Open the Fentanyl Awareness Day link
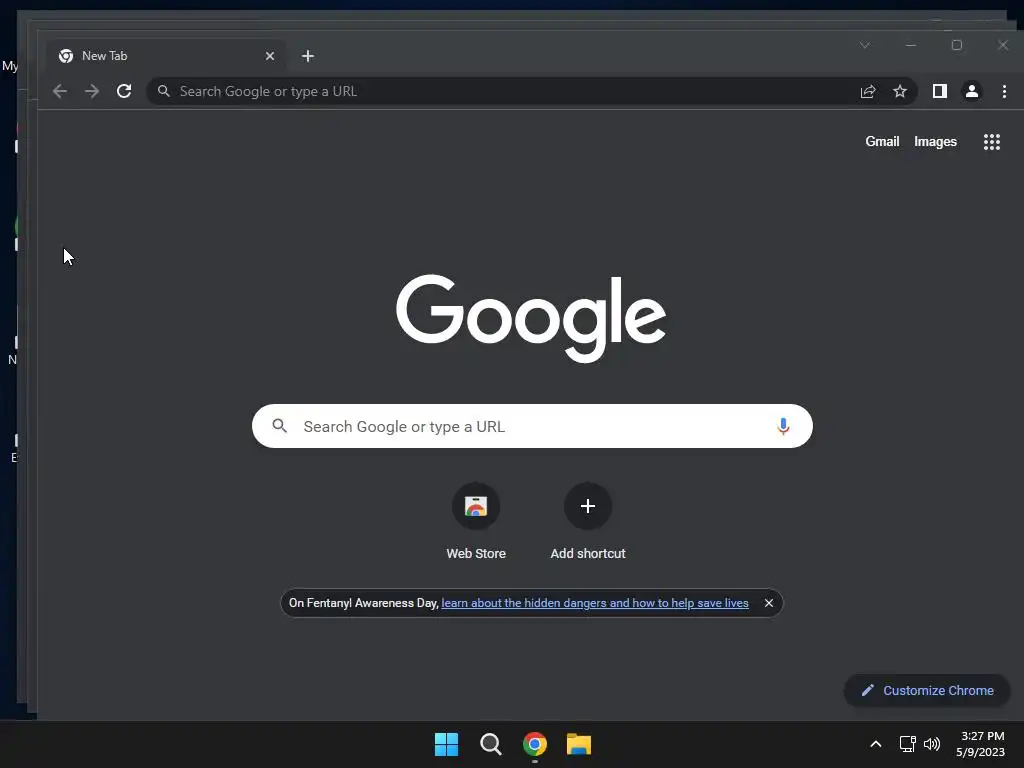Viewport: 1024px width, 768px height. pos(595,603)
